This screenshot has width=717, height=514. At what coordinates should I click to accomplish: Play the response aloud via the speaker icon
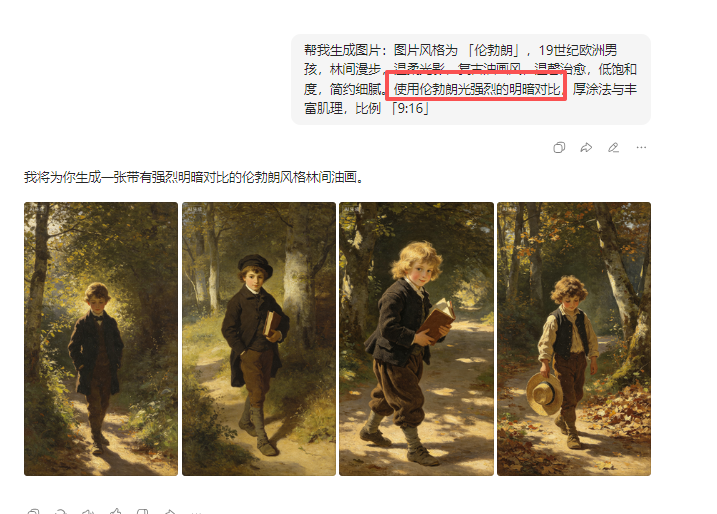pyautogui.click(x=88, y=512)
